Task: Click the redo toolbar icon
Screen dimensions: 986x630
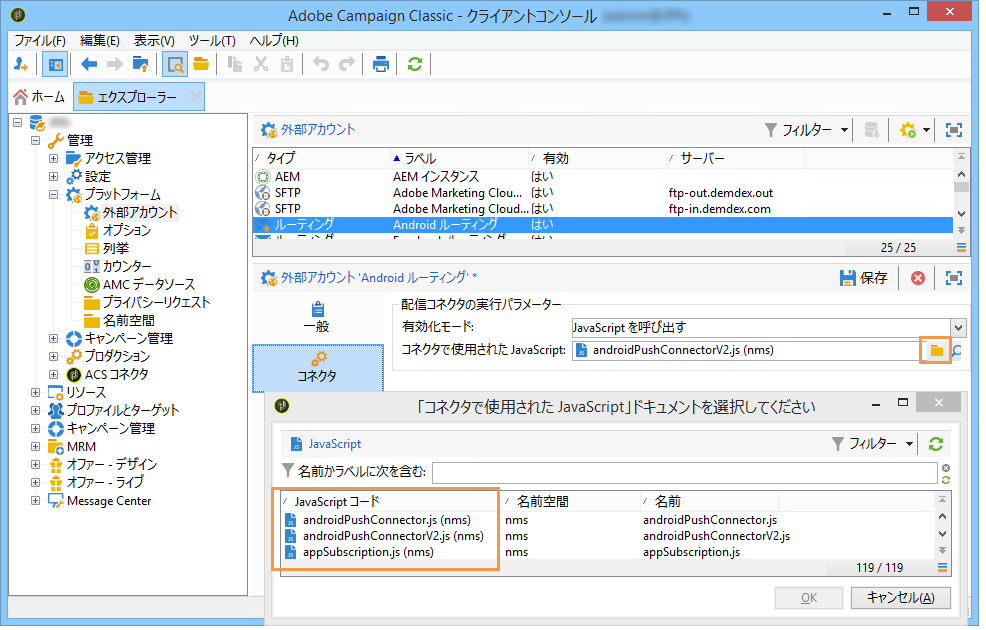Action: tap(346, 64)
